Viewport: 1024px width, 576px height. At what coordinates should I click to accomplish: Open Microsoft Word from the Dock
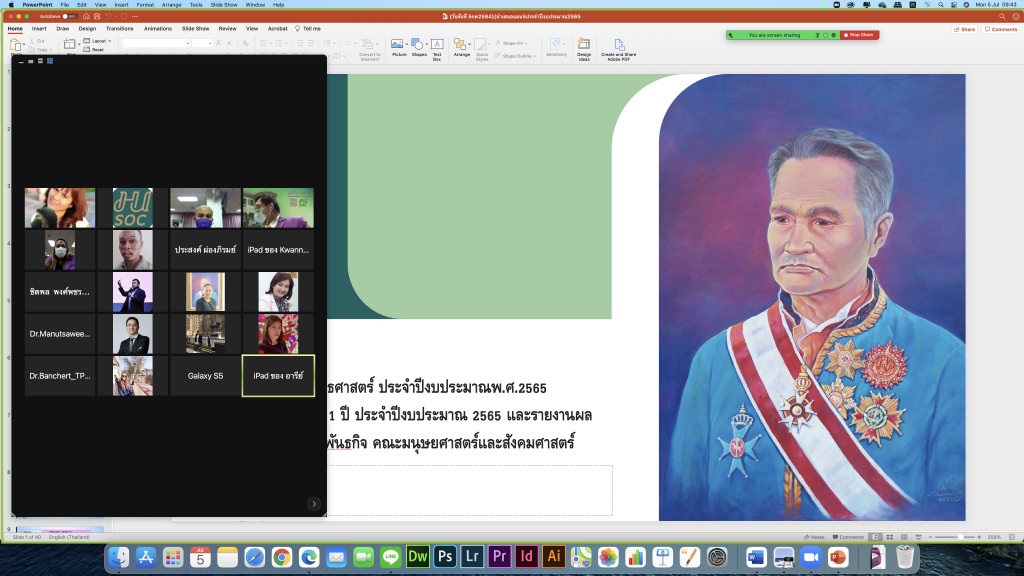pyautogui.click(x=756, y=557)
